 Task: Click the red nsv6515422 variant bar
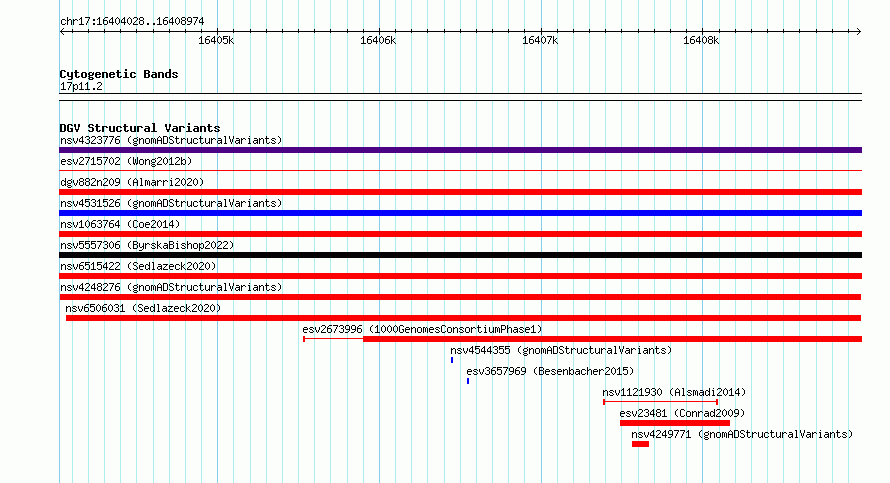coord(460,276)
